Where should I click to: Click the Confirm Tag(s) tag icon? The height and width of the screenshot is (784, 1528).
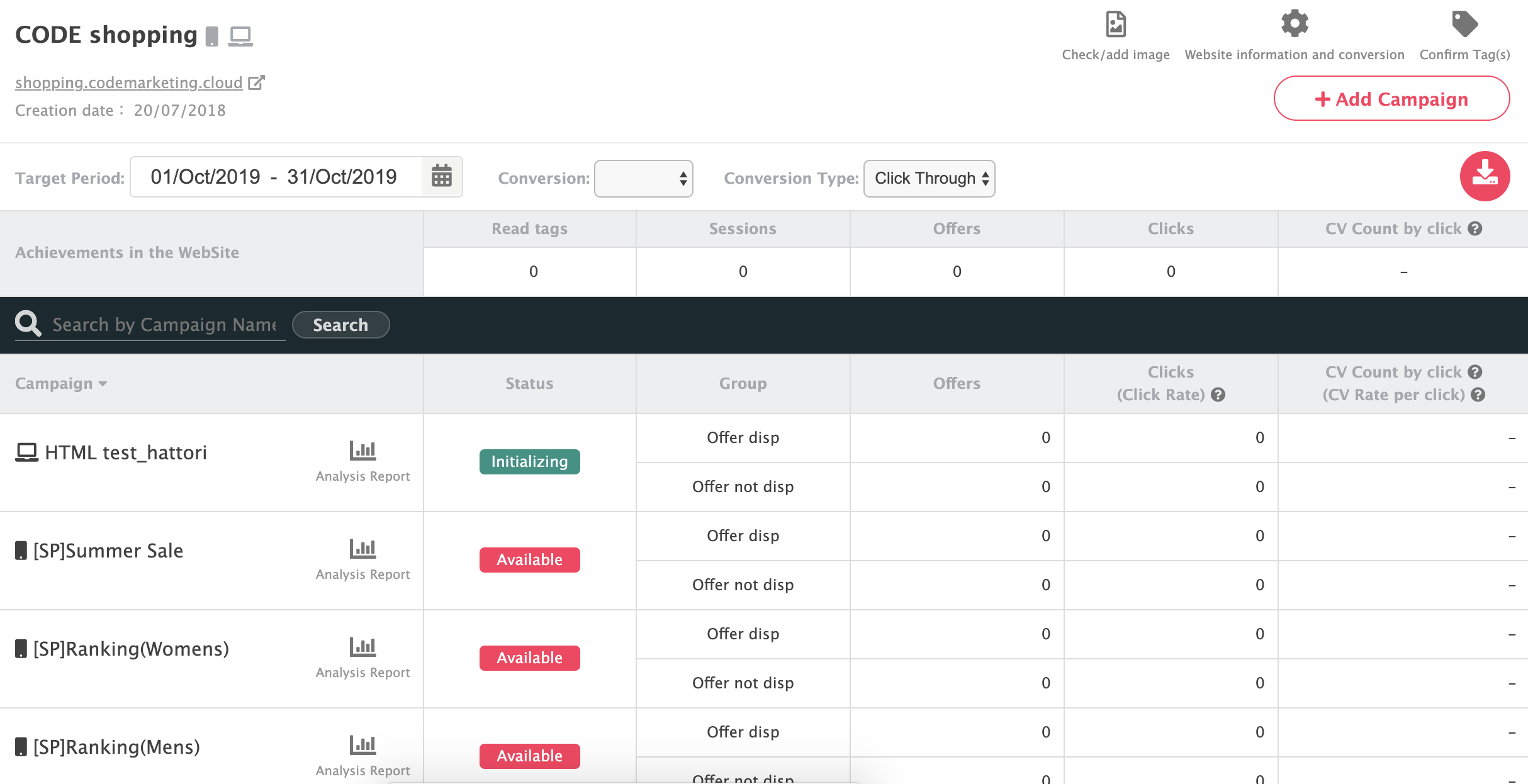point(1464,24)
